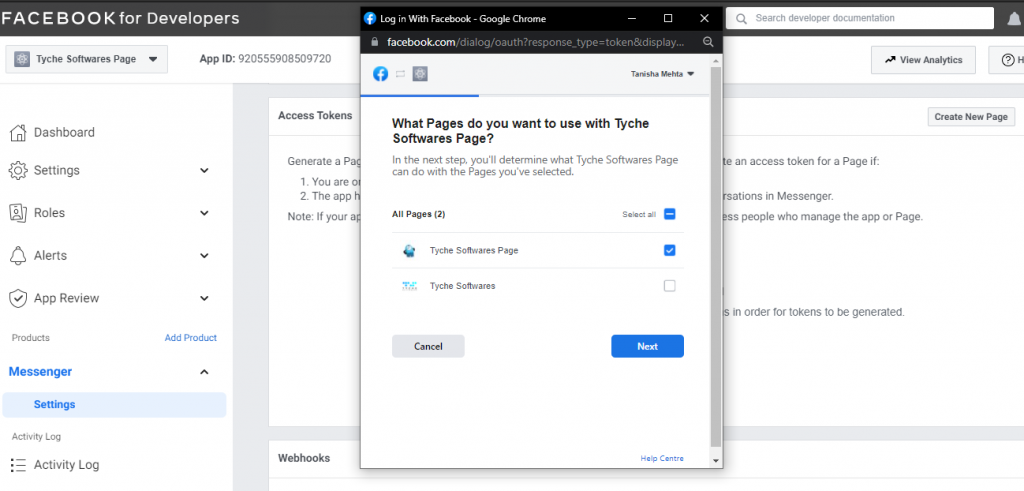
Task: Click the Activity Log list icon
Action: click(18, 465)
